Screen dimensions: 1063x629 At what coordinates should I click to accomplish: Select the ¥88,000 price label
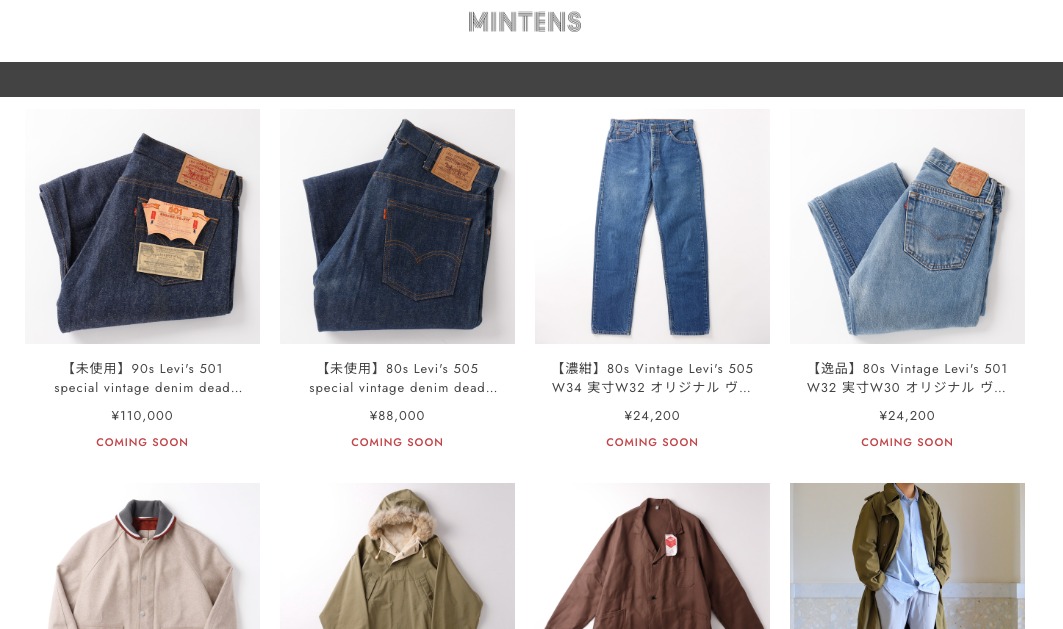(397, 415)
